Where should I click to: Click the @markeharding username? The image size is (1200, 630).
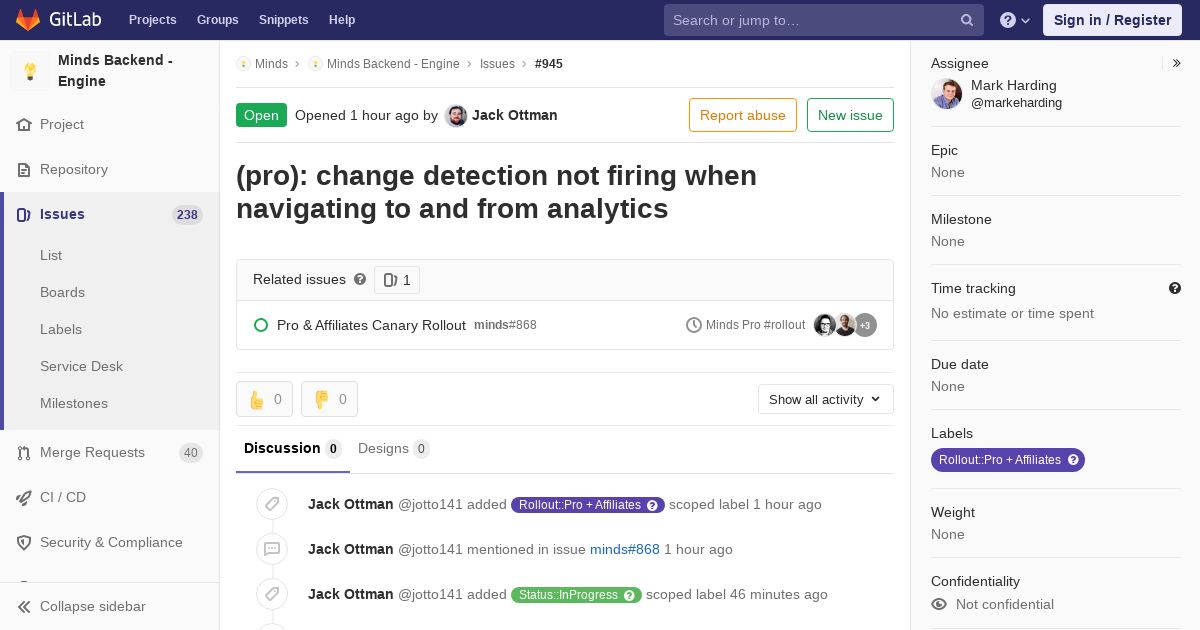pyautogui.click(x=1016, y=103)
